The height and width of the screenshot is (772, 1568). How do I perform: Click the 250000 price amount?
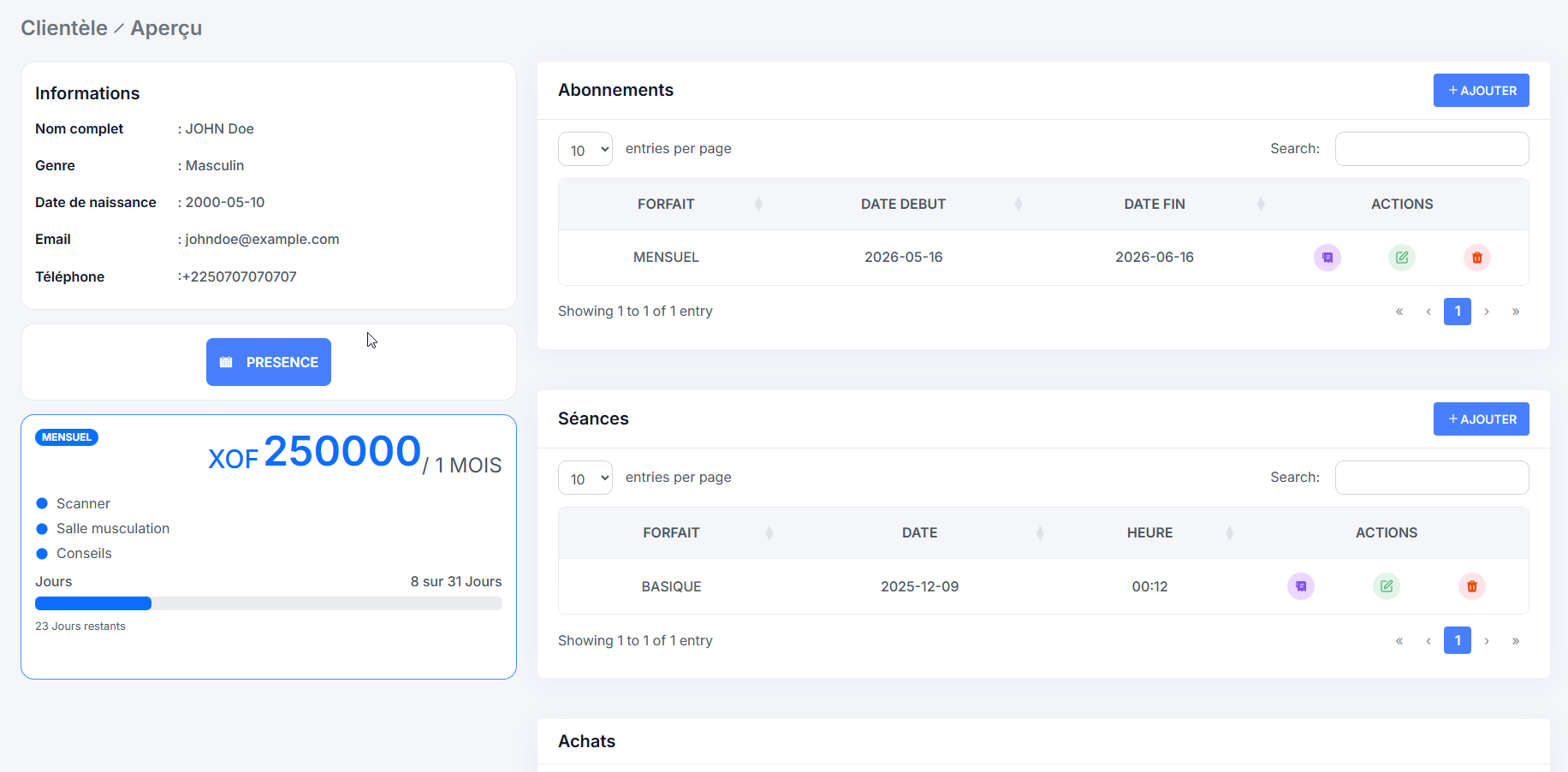[342, 451]
